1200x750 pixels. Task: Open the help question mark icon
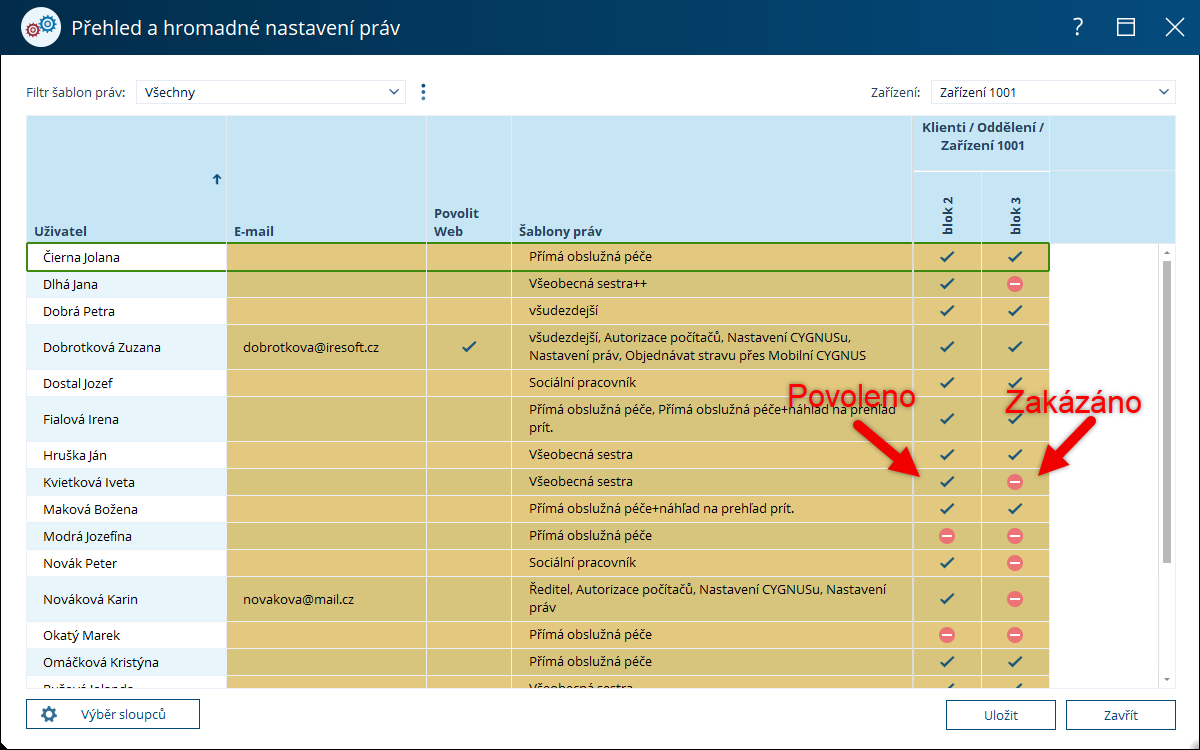click(x=1077, y=27)
